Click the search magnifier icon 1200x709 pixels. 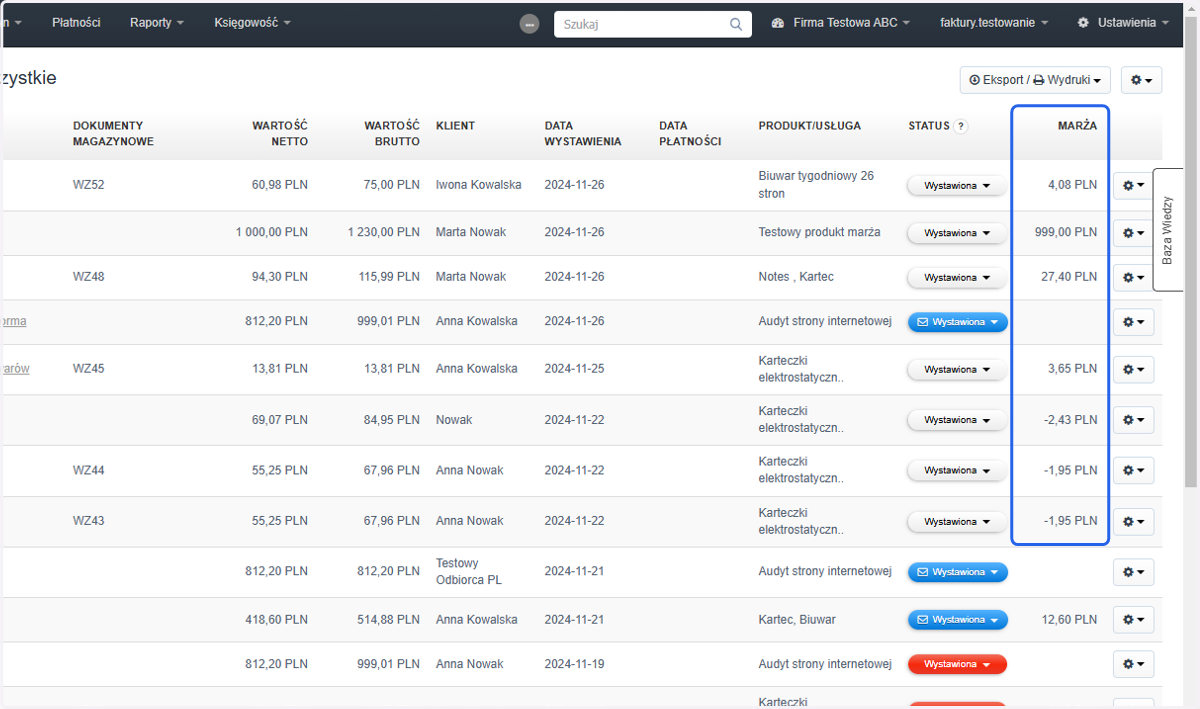[736, 24]
